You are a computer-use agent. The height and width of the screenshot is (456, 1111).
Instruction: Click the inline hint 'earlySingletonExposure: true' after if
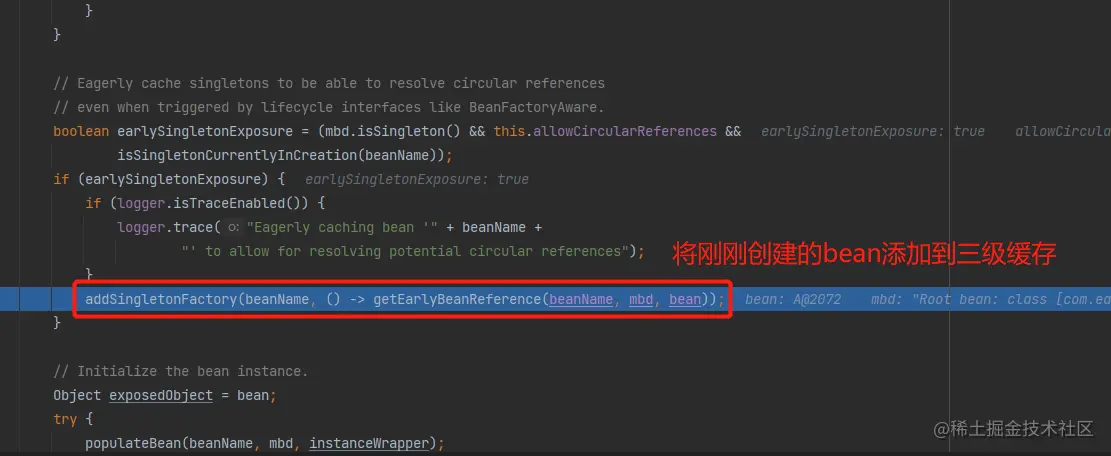(417, 179)
